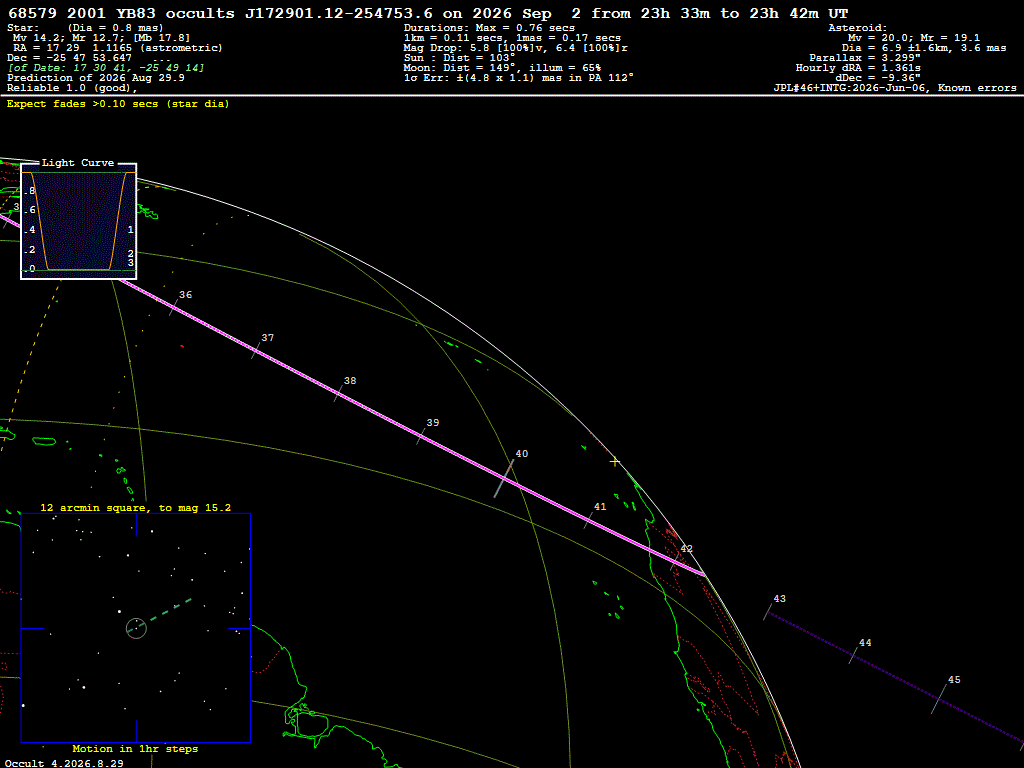This screenshot has width=1024, height=768.
Task: Open the Light Curve inset graph
Action: pos(78,221)
